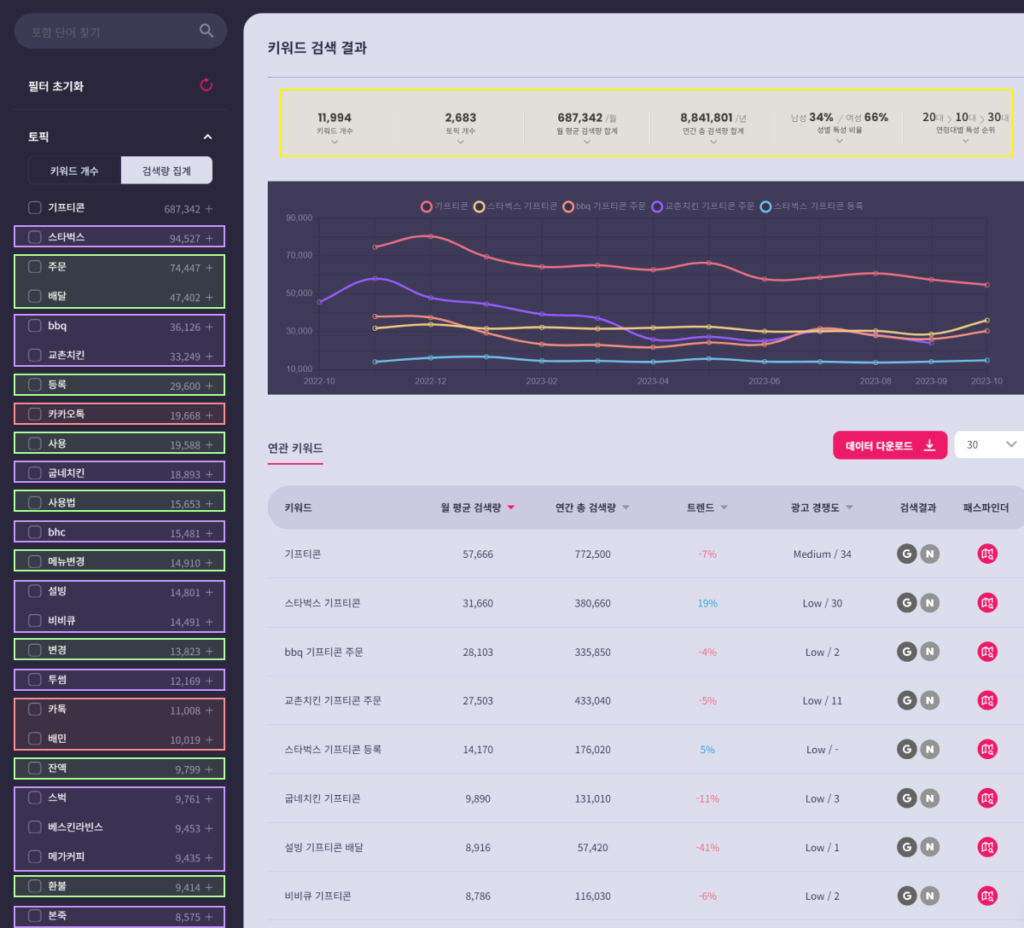Viewport: 1024px width, 928px height.
Task: Expand 연령대별 특성 순위 stat
Action: (x=965, y=141)
